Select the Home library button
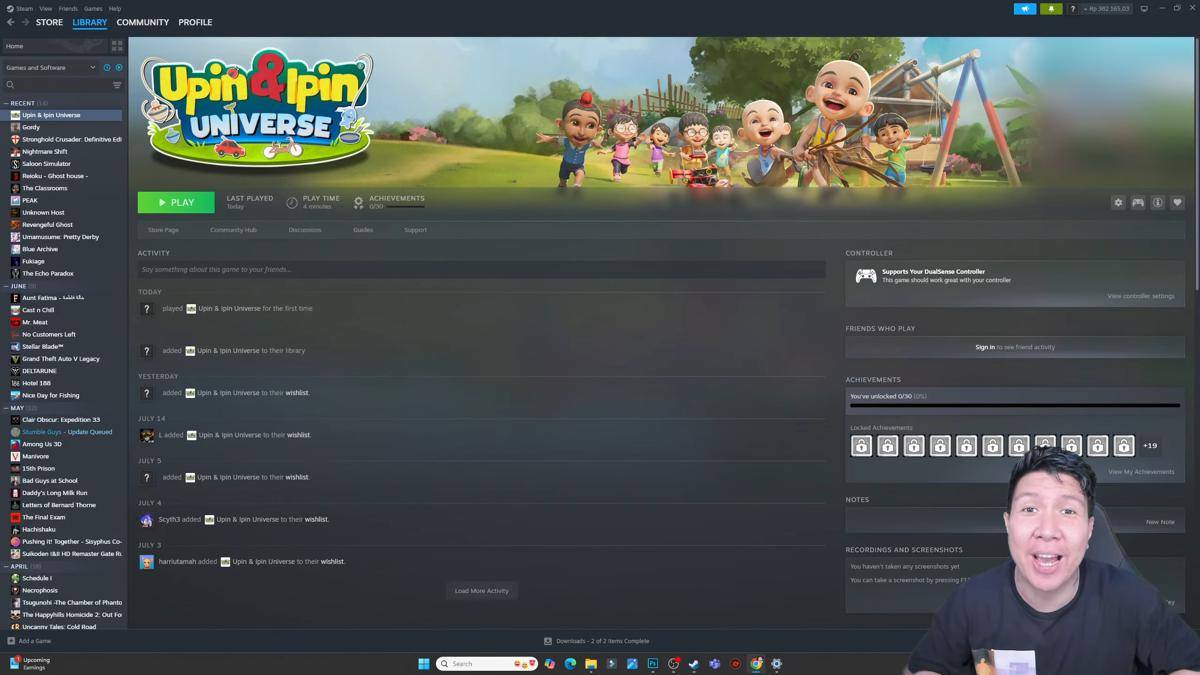 55,46
